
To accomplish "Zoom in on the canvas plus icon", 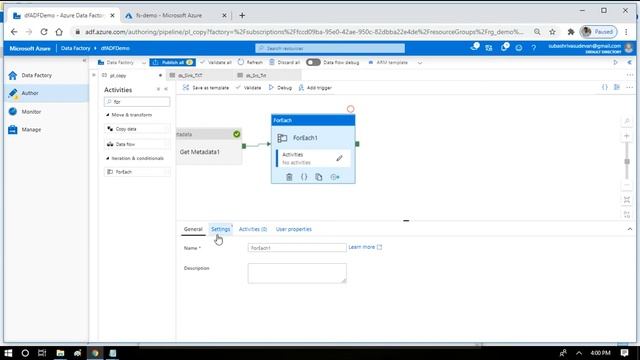I will point(627,136).
